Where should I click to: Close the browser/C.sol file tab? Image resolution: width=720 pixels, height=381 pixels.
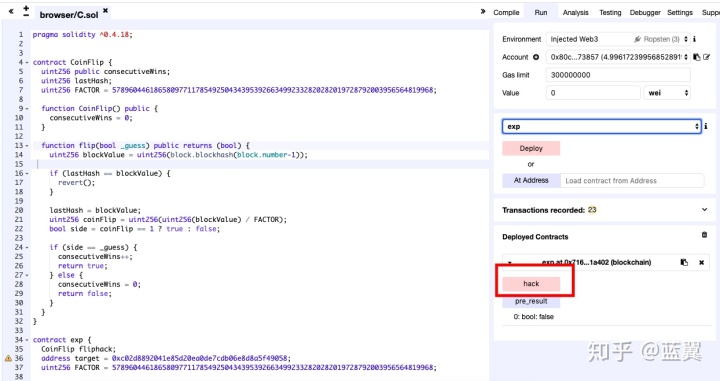tap(105, 10)
